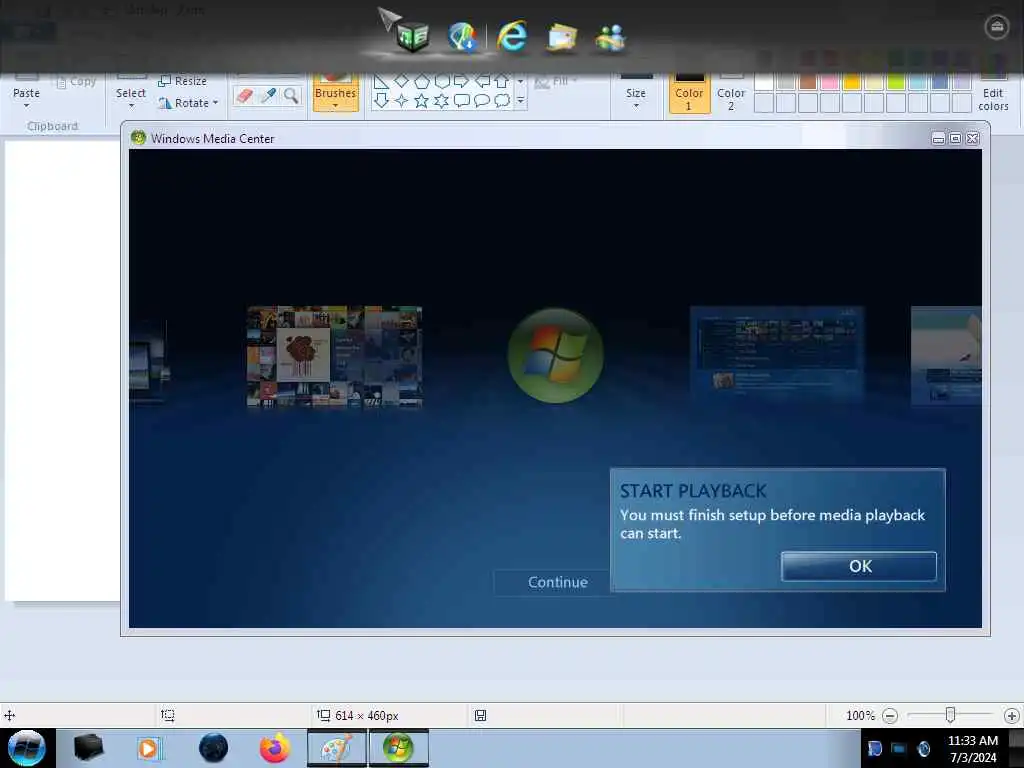The width and height of the screenshot is (1024, 768).
Task: Choose the right arrow shape
Action: coord(462,81)
